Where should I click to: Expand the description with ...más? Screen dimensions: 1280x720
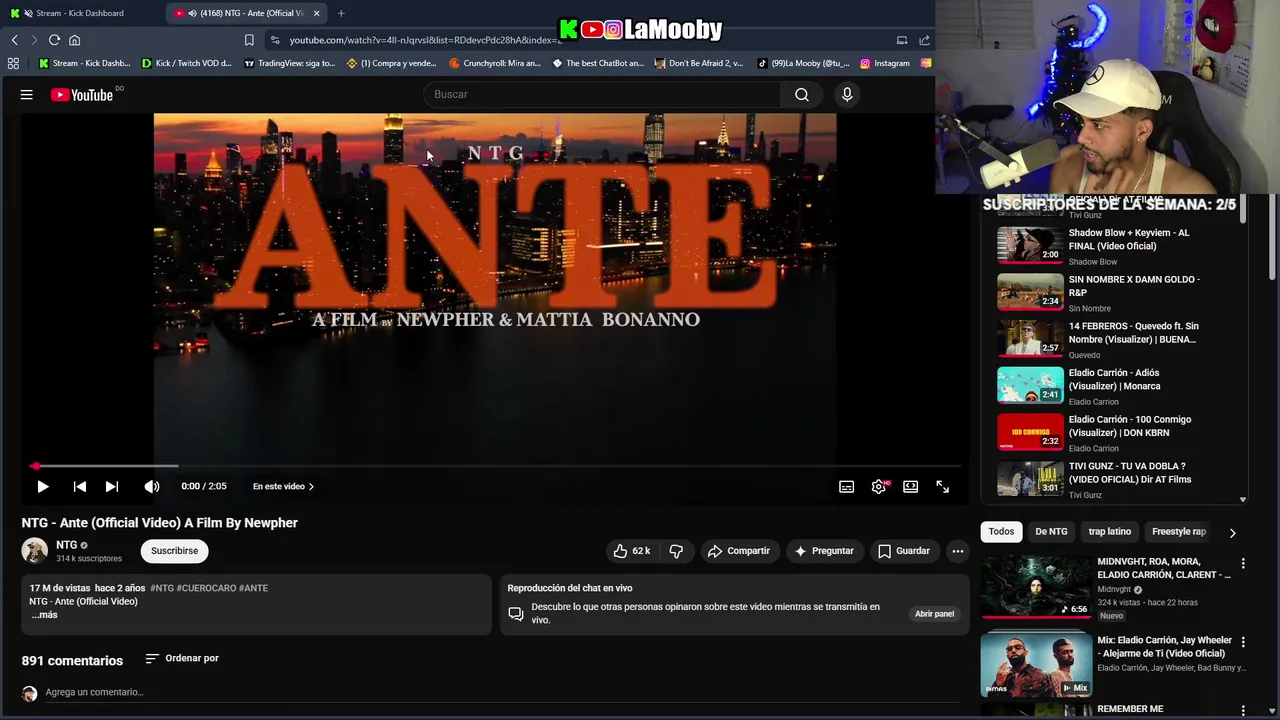[x=44, y=615]
